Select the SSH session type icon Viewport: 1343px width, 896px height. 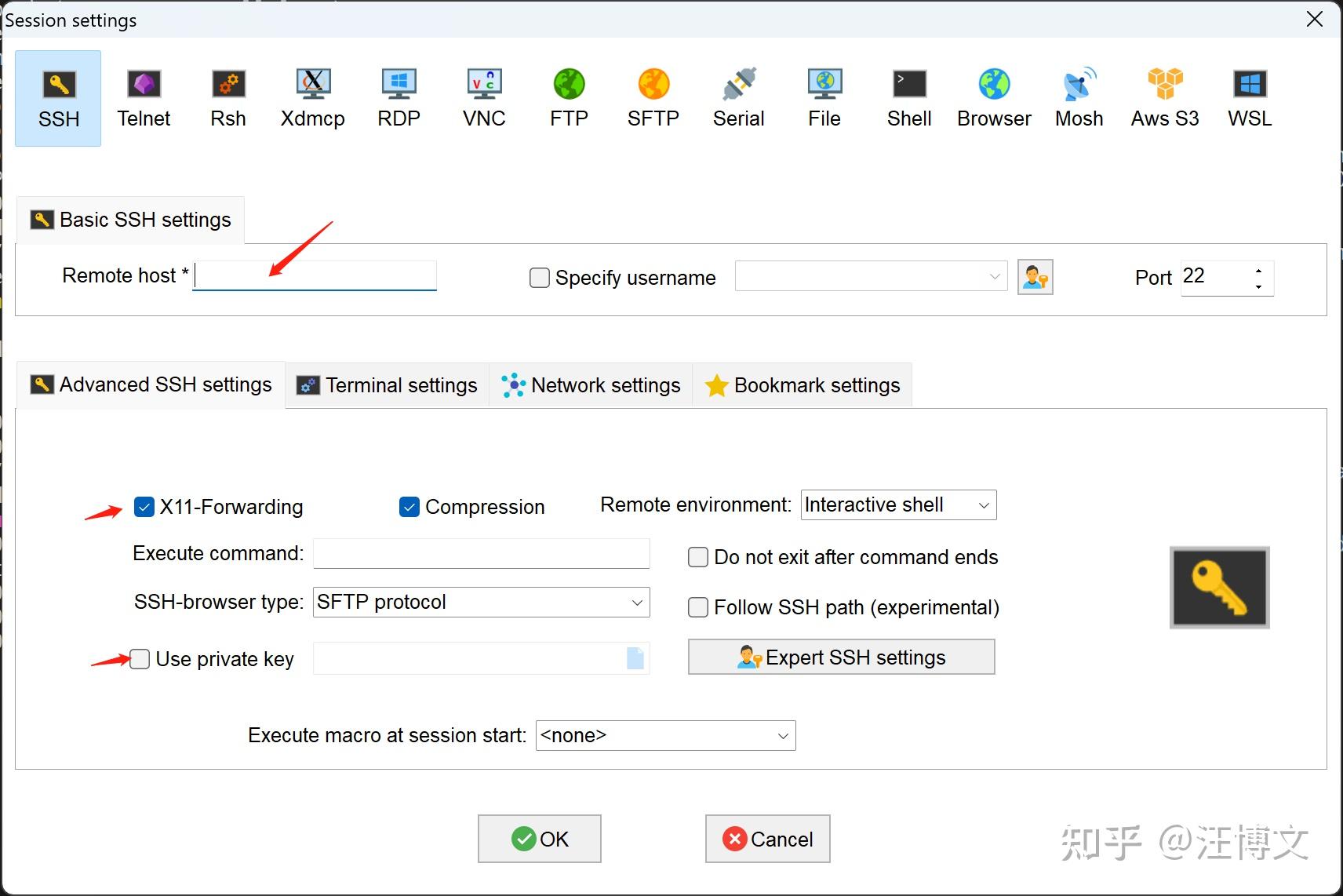[x=57, y=97]
